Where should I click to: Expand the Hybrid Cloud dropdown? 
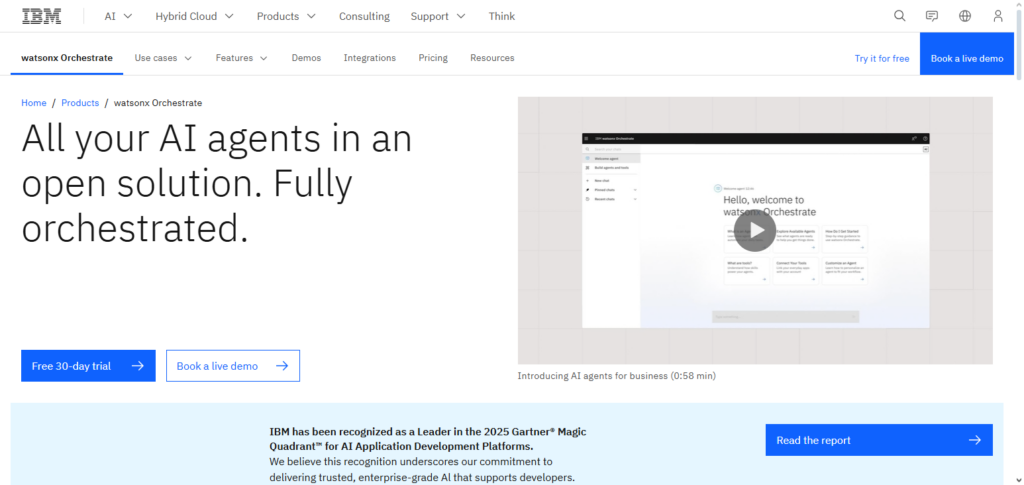[x=194, y=16]
